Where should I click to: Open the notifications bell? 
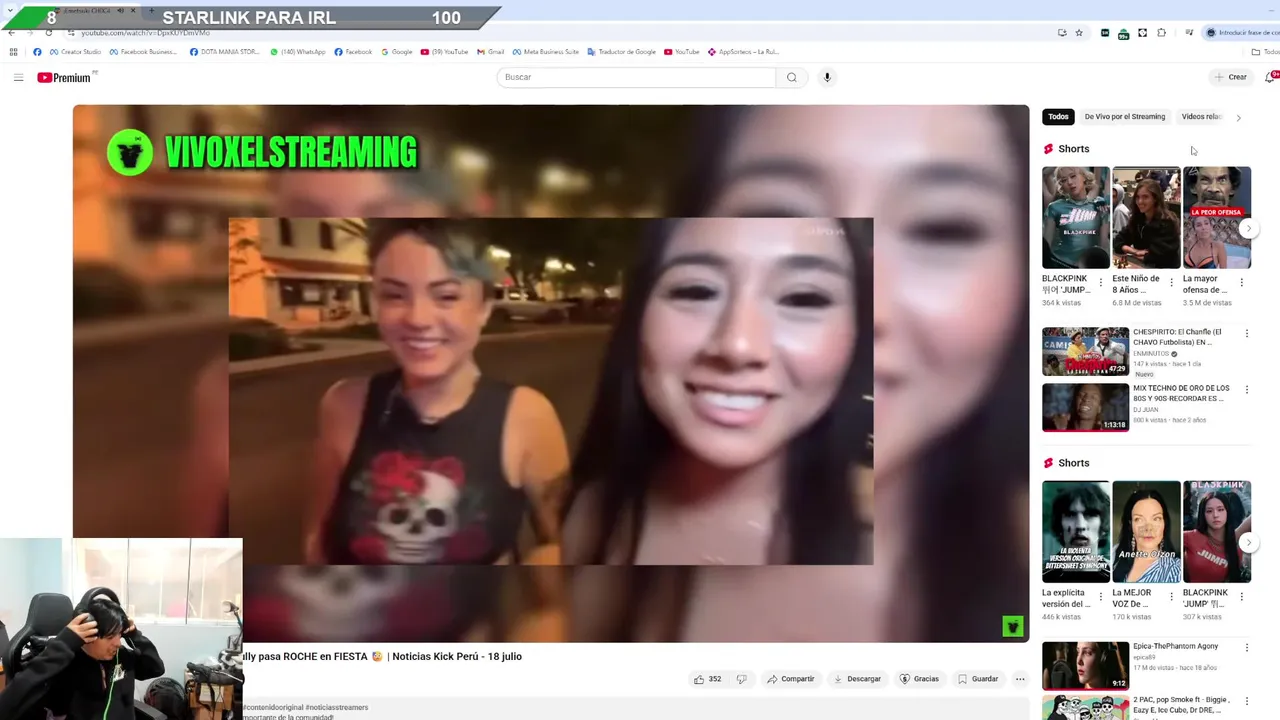point(1271,77)
